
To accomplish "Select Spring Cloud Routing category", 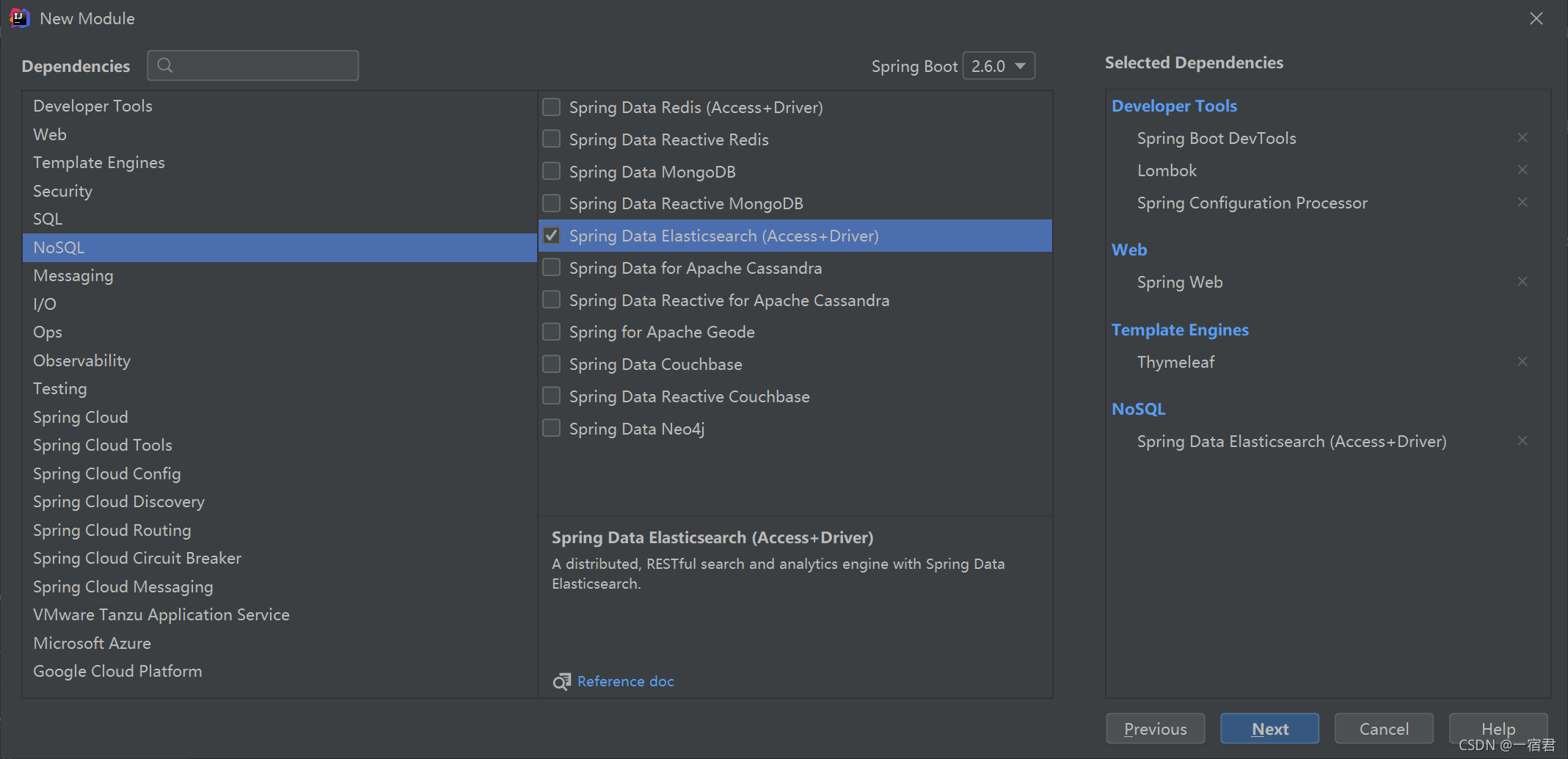I will pyautogui.click(x=280, y=530).
